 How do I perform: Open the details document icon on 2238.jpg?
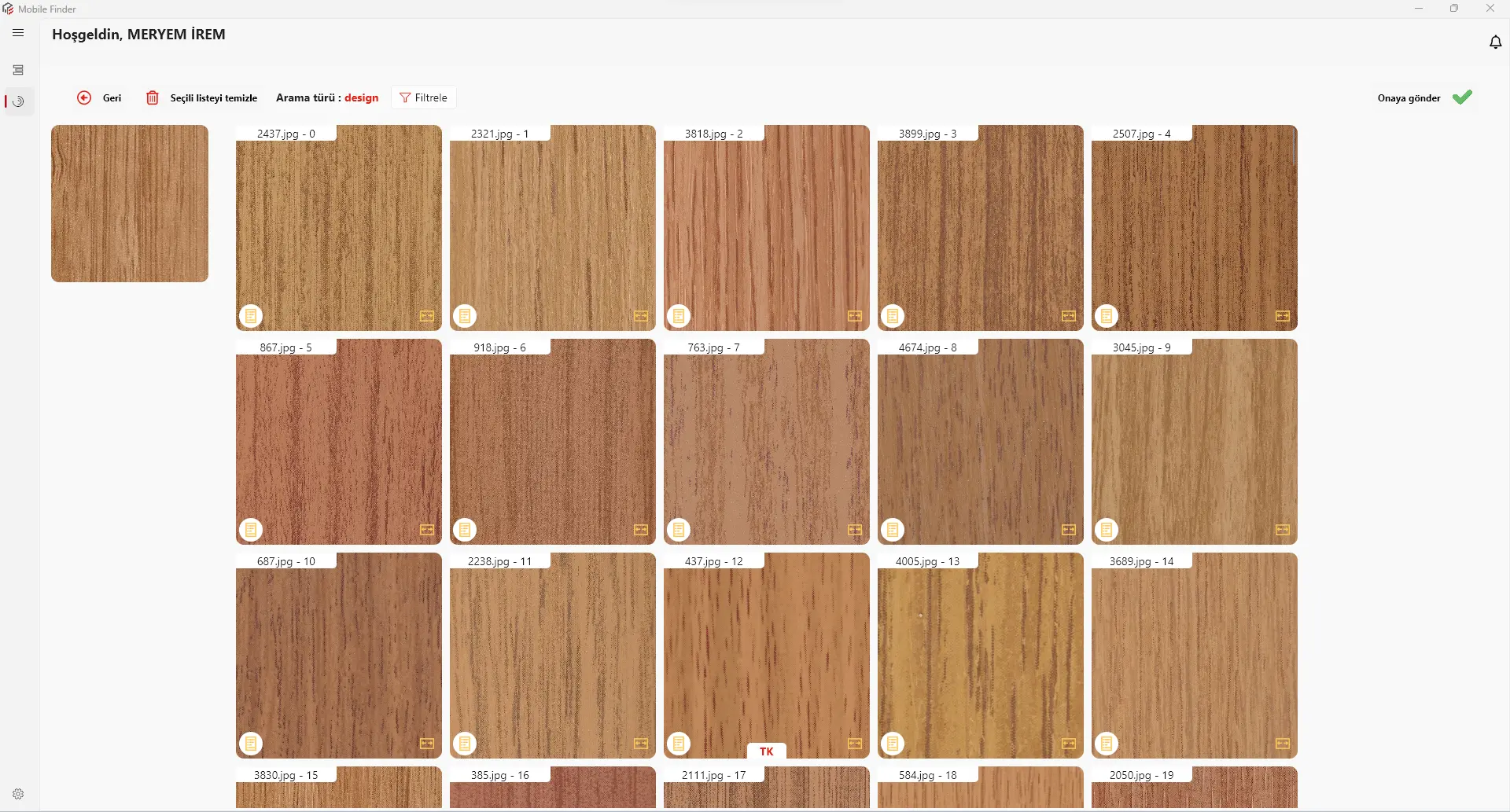tap(465, 744)
